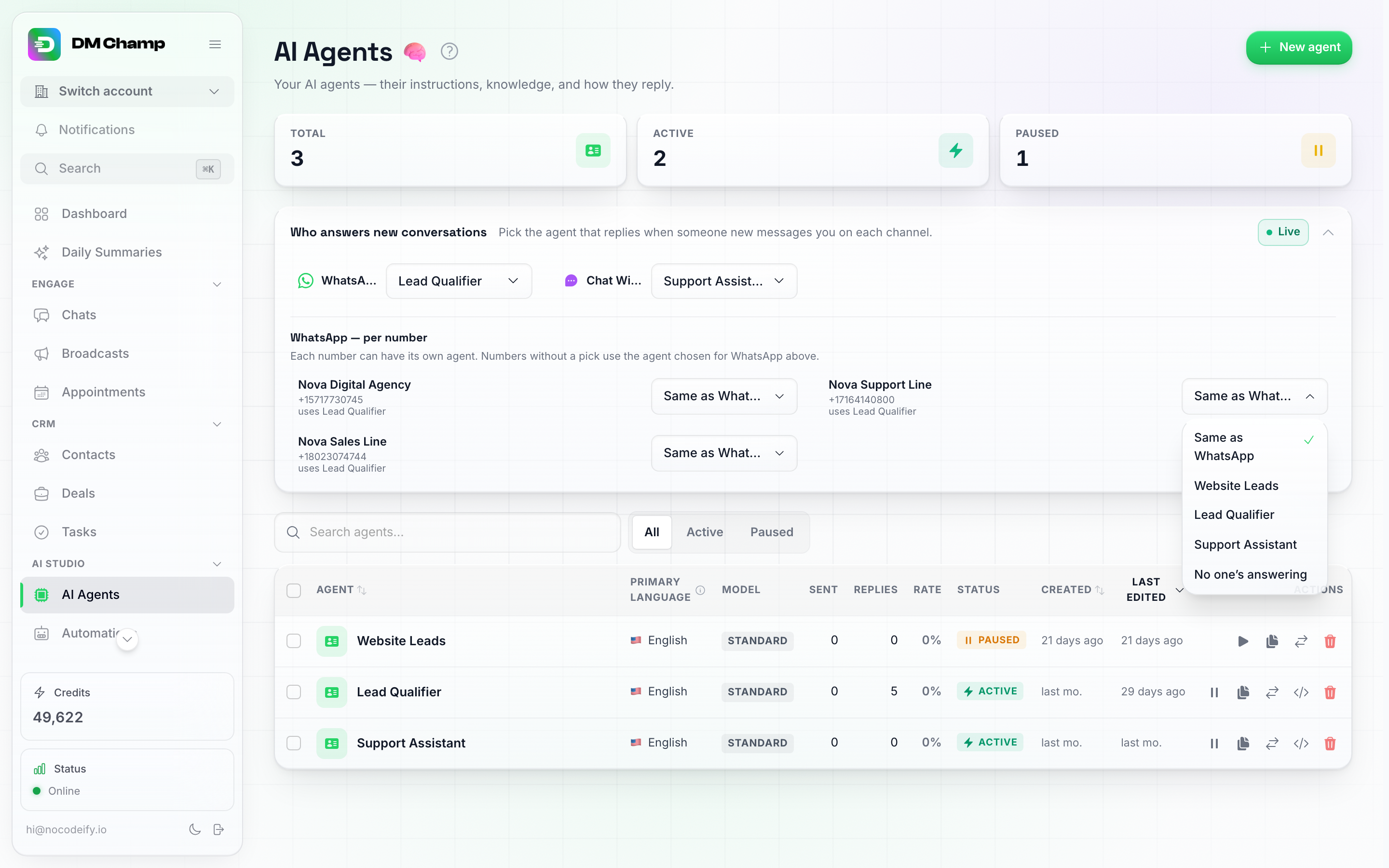
Task: Open Notifications in the sidebar
Action: coord(127,130)
